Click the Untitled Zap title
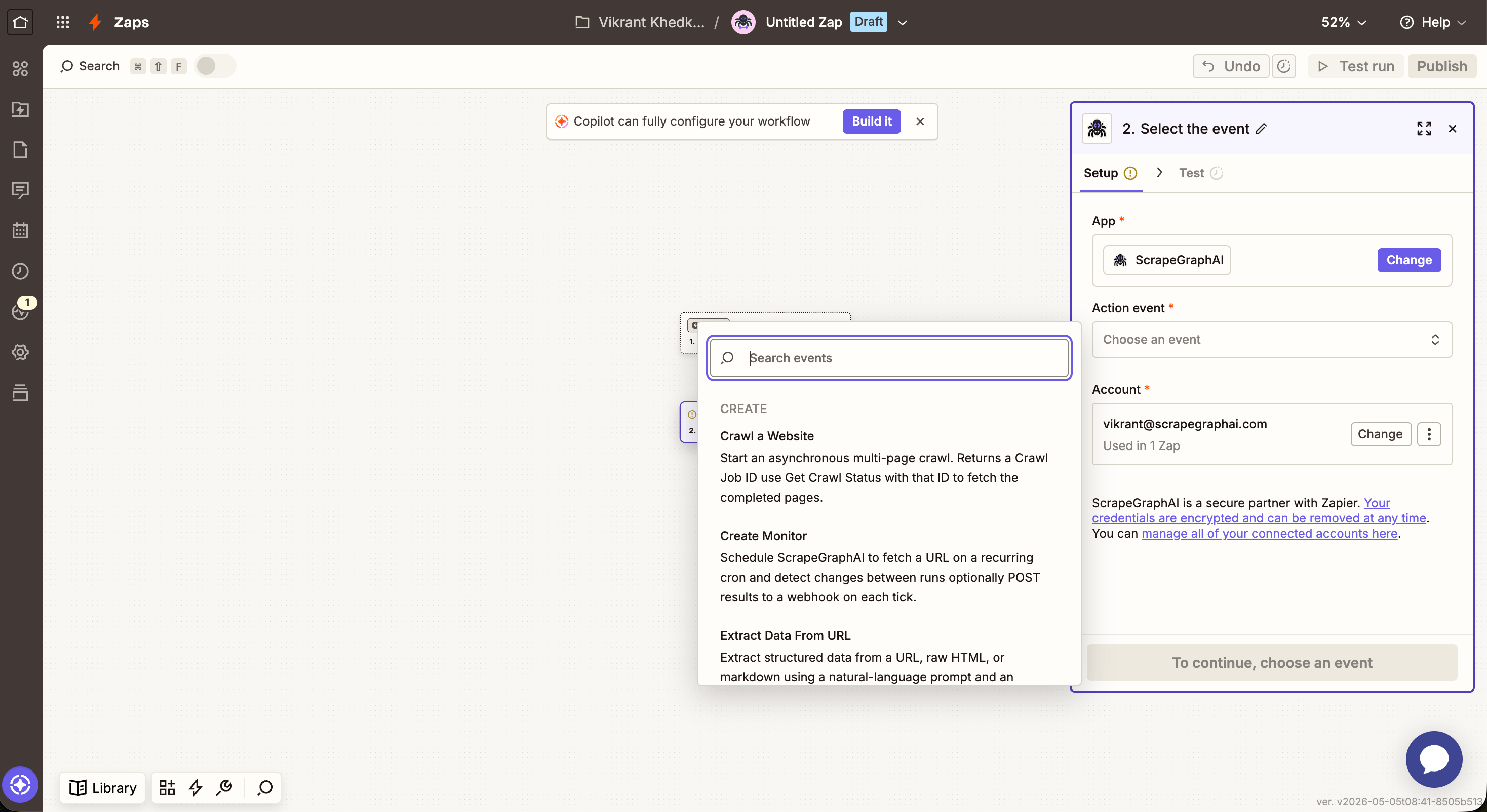The height and width of the screenshot is (812, 1487). [804, 22]
